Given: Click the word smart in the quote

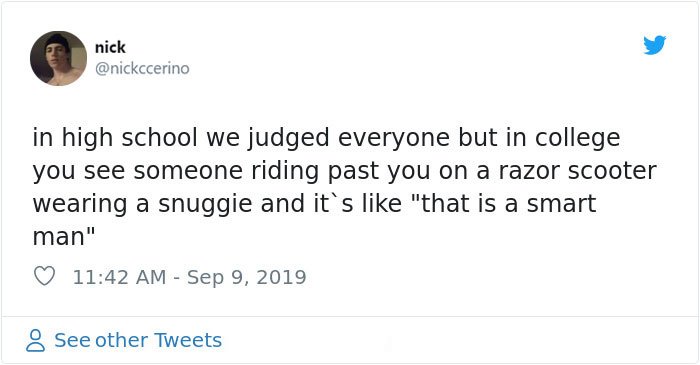Looking at the screenshot, I should [x=561, y=204].
